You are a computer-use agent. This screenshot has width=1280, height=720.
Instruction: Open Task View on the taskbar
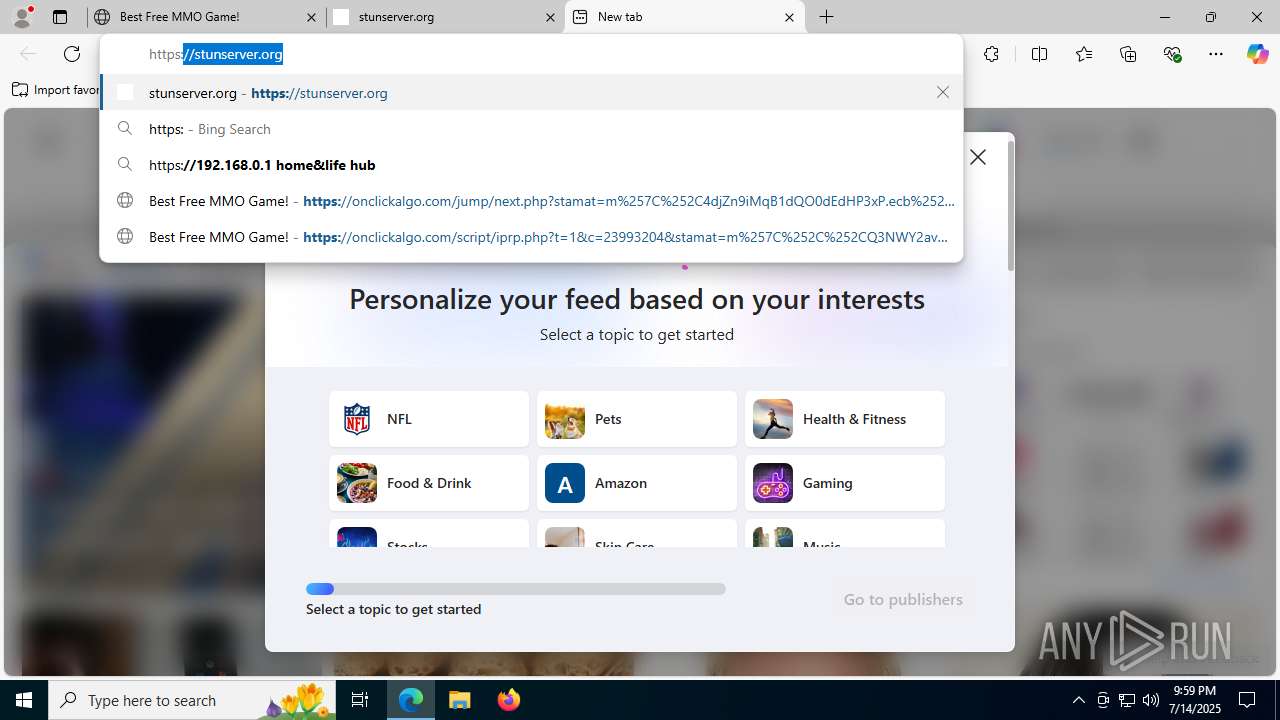coord(360,700)
